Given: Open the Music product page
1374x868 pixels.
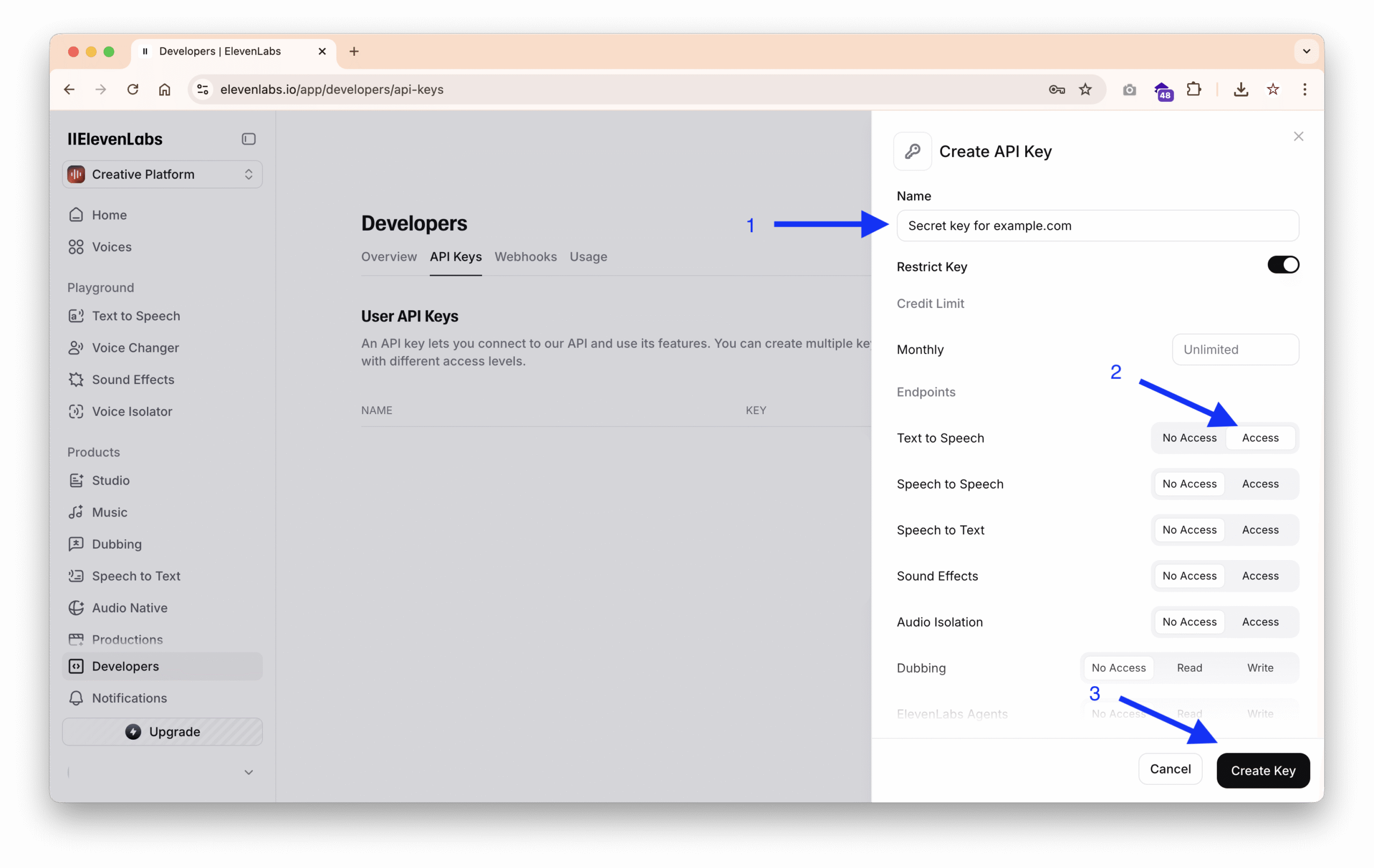Looking at the screenshot, I should 109,512.
